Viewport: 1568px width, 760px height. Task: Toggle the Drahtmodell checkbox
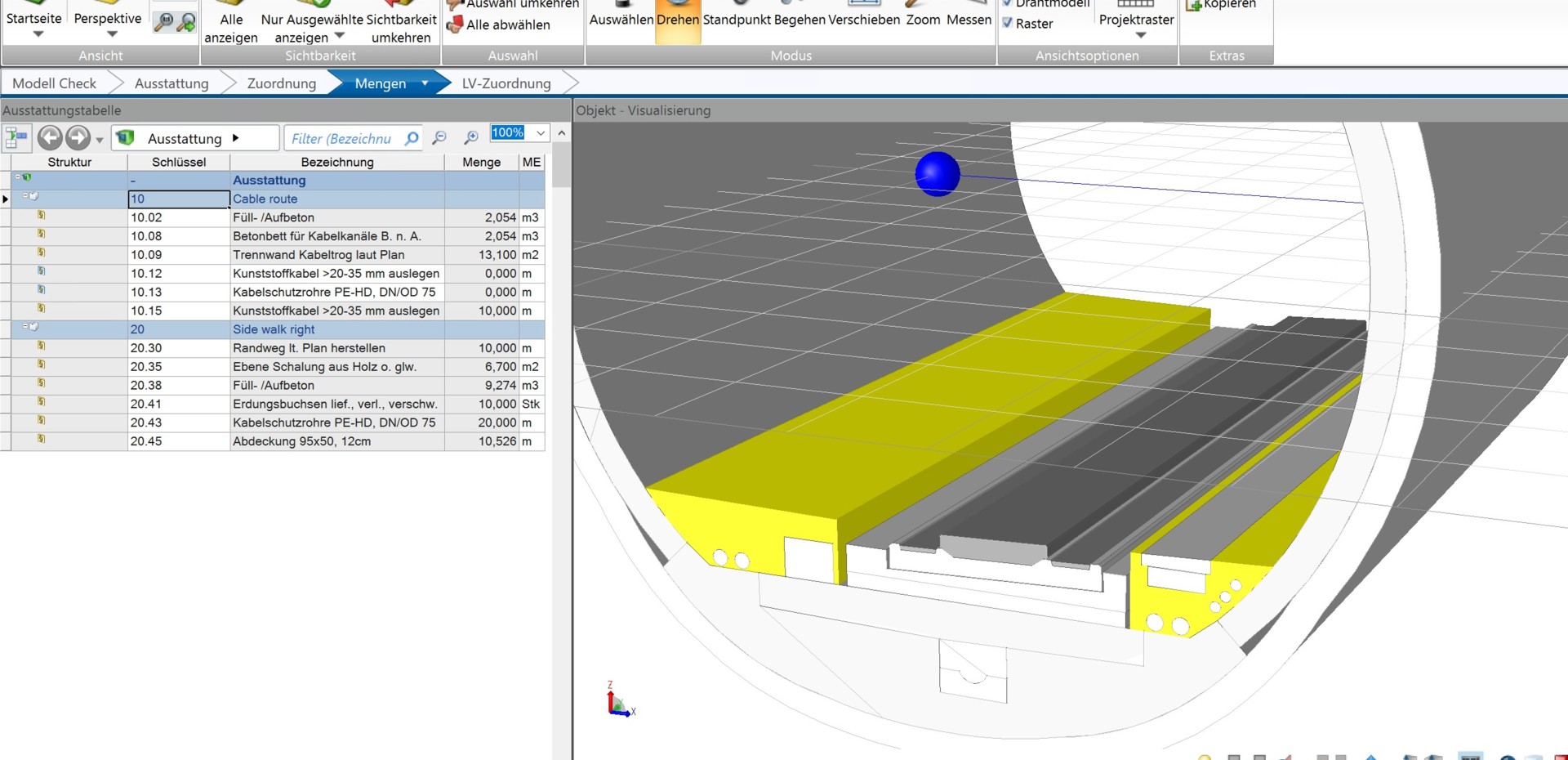pyautogui.click(x=1008, y=3)
